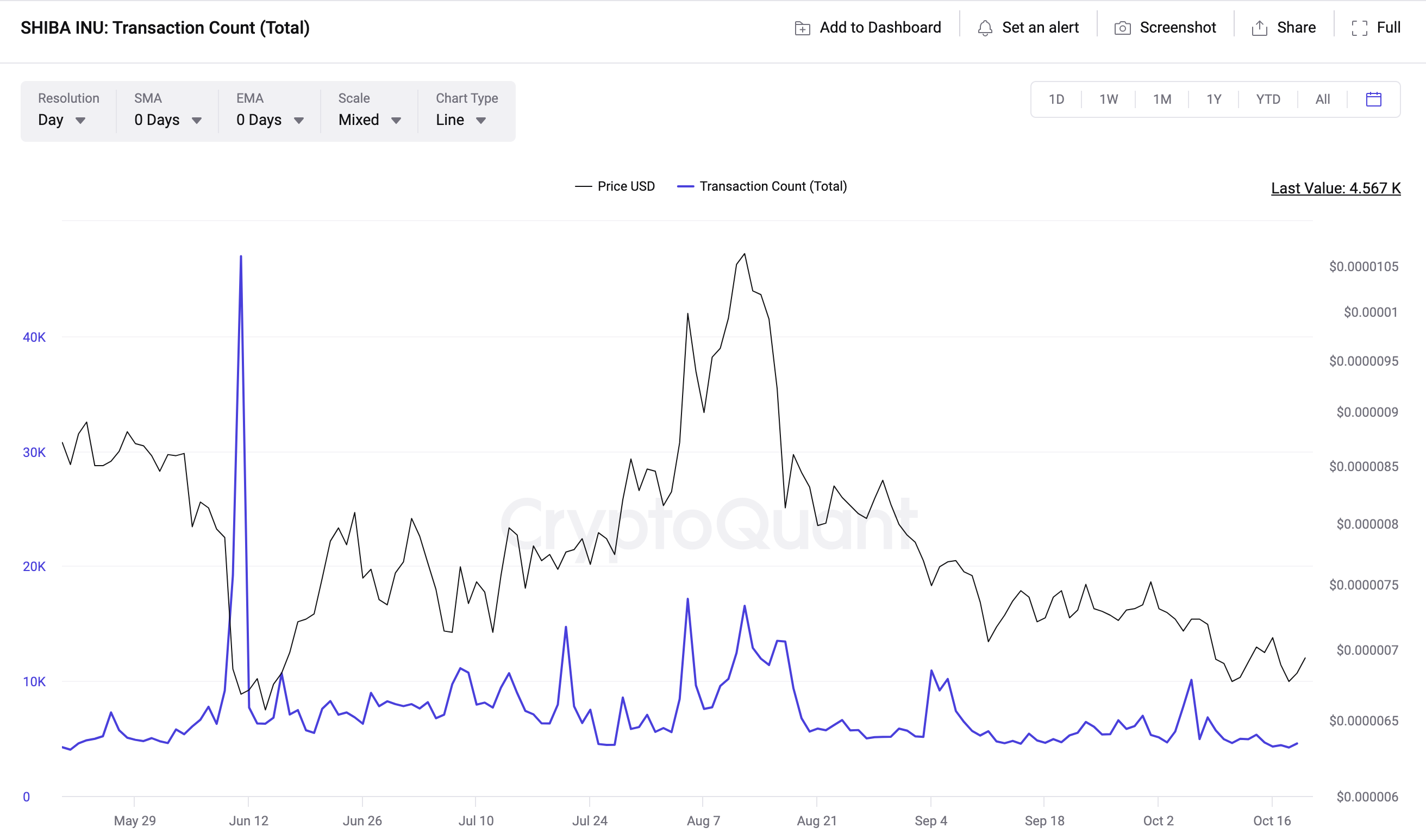Show All time range data

click(1322, 99)
